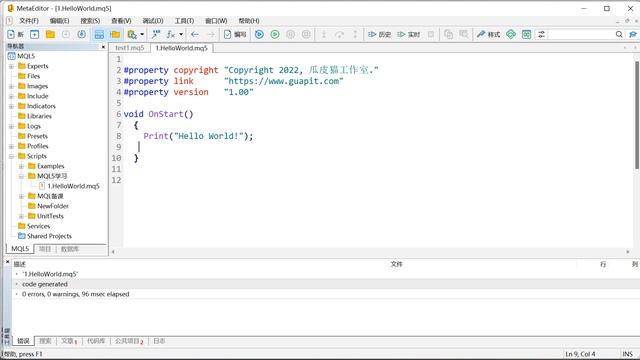Collapse the Scripts folder node
This screenshot has height=360, width=640.
(11, 156)
